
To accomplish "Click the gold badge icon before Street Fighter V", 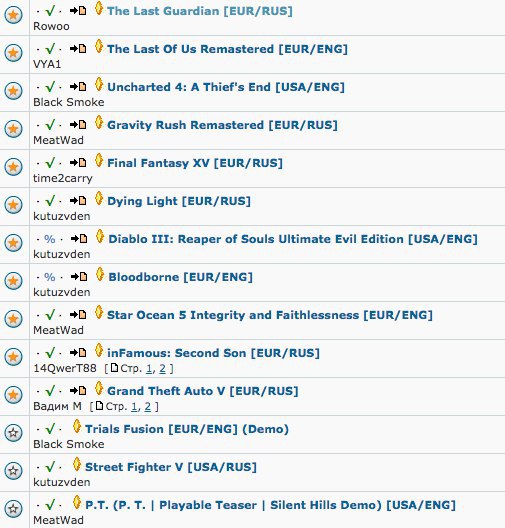I will (x=77, y=465).
